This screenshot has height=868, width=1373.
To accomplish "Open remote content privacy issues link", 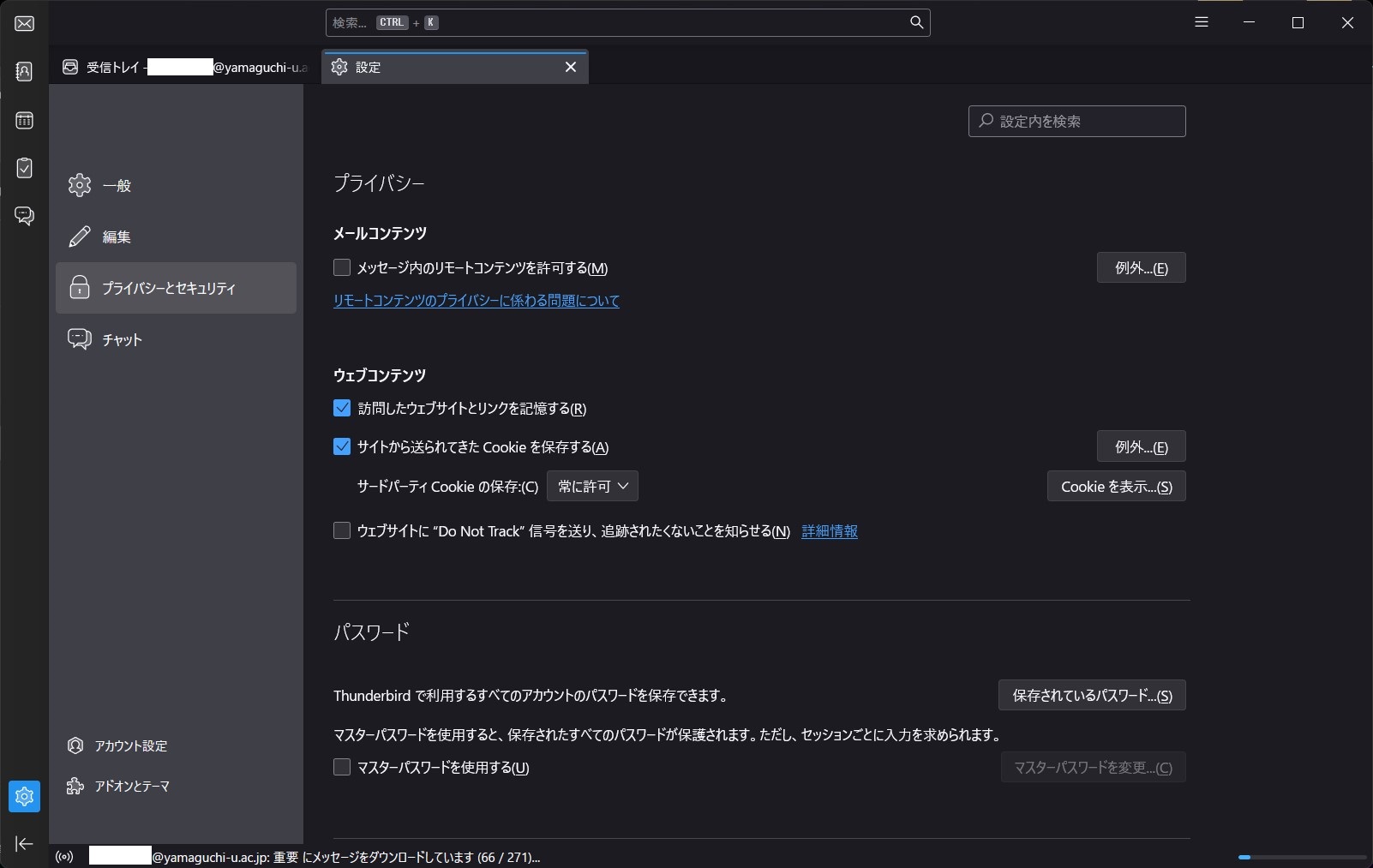I will pyautogui.click(x=476, y=301).
